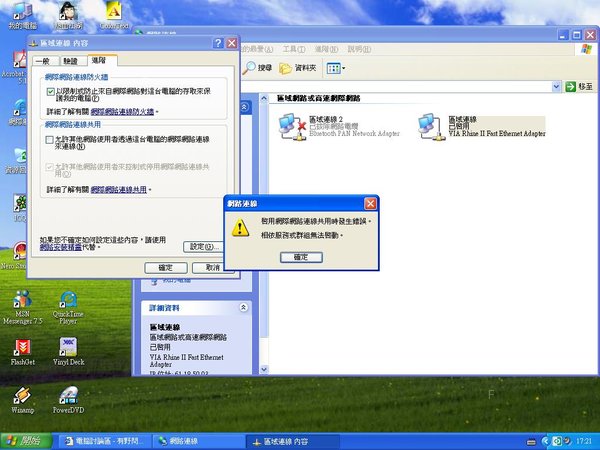Click scroll down arrow in explorer side pane
This screenshot has width=600, height=450.
(264, 369)
